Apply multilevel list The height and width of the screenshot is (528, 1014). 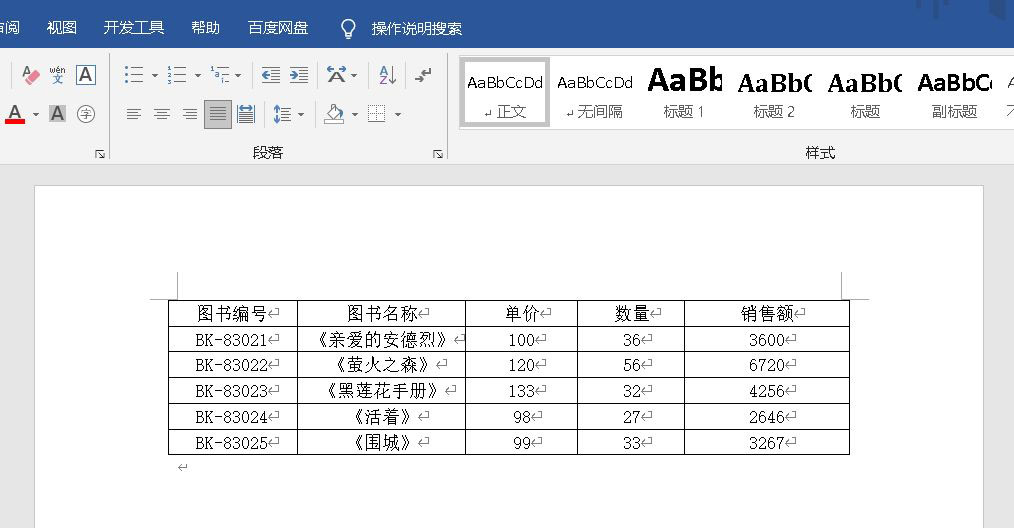(x=220, y=75)
